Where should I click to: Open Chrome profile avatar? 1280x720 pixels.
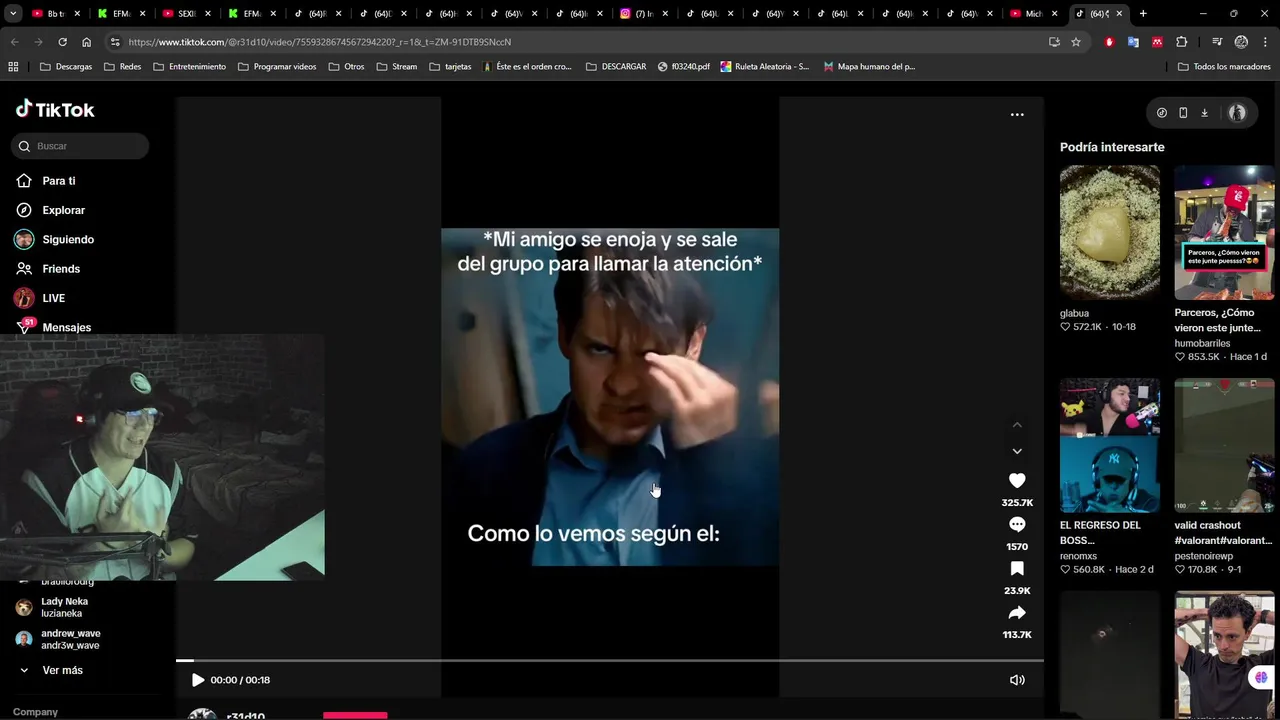(x=1241, y=42)
